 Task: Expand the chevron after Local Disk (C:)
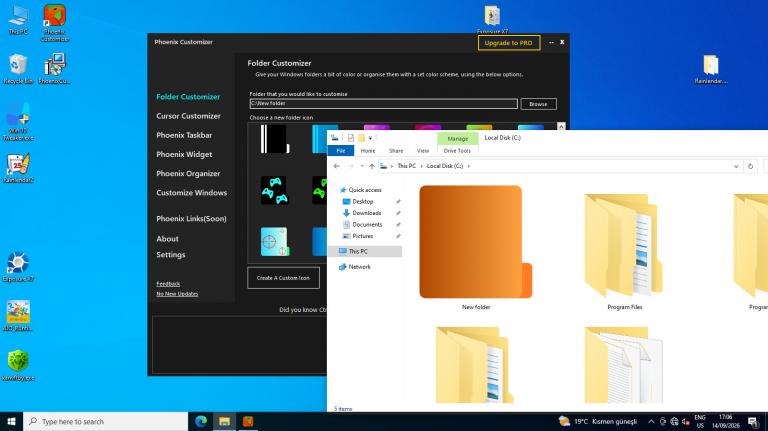click(x=468, y=166)
